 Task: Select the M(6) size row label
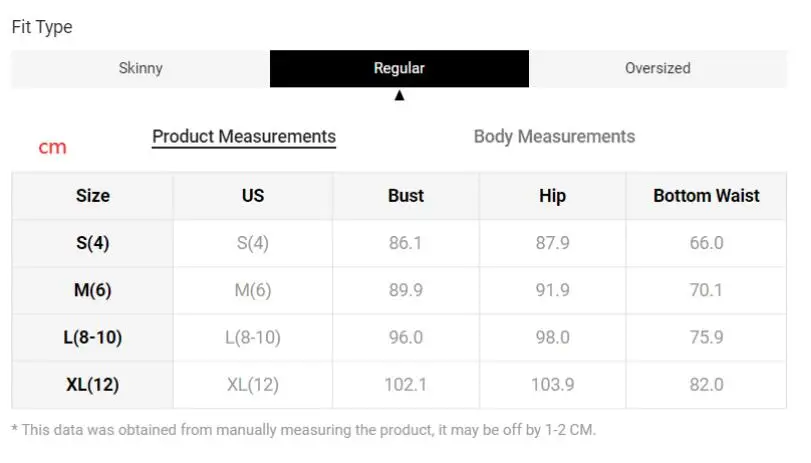(x=93, y=290)
